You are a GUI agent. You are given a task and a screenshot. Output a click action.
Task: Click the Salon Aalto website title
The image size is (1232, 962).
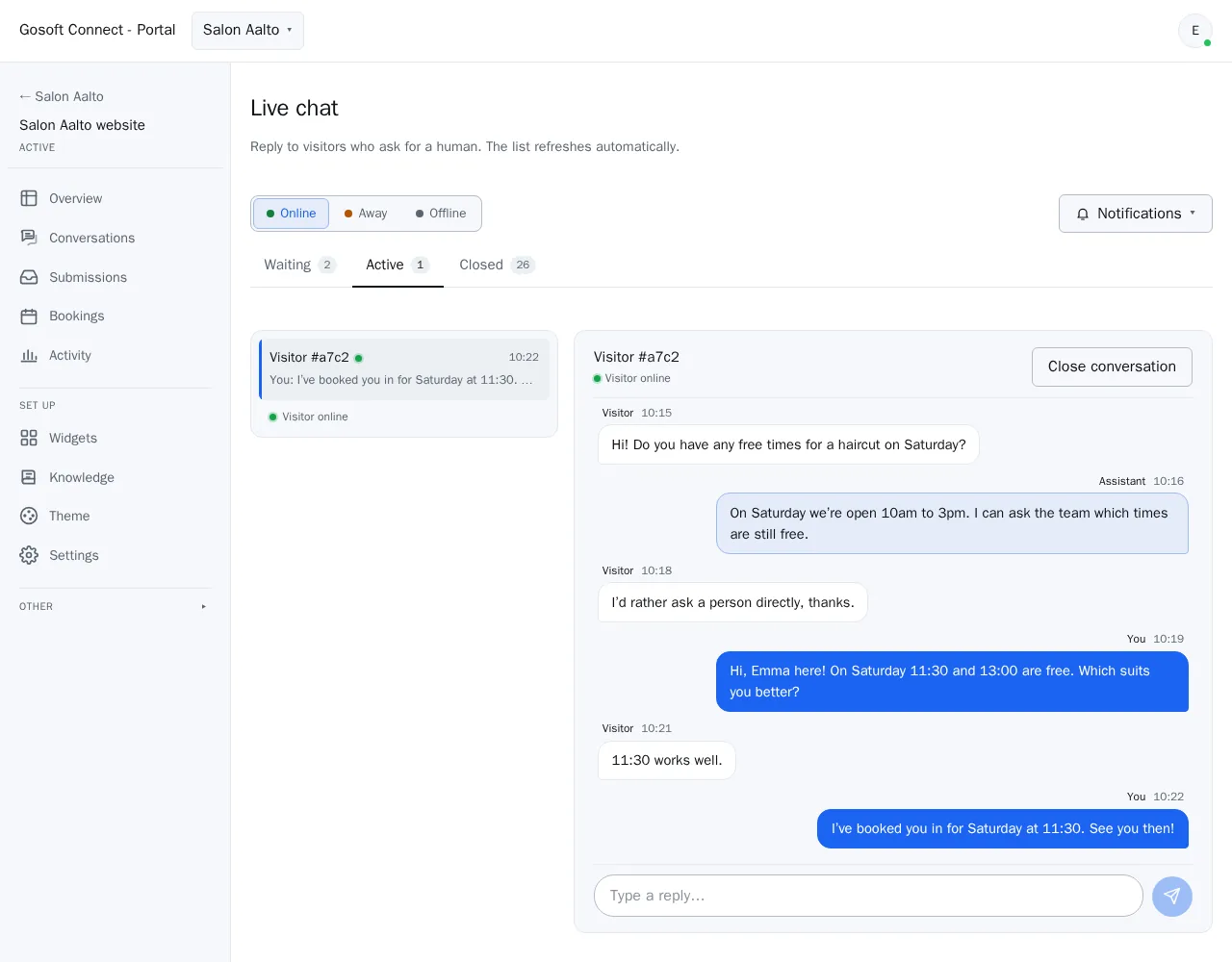click(x=83, y=125)
